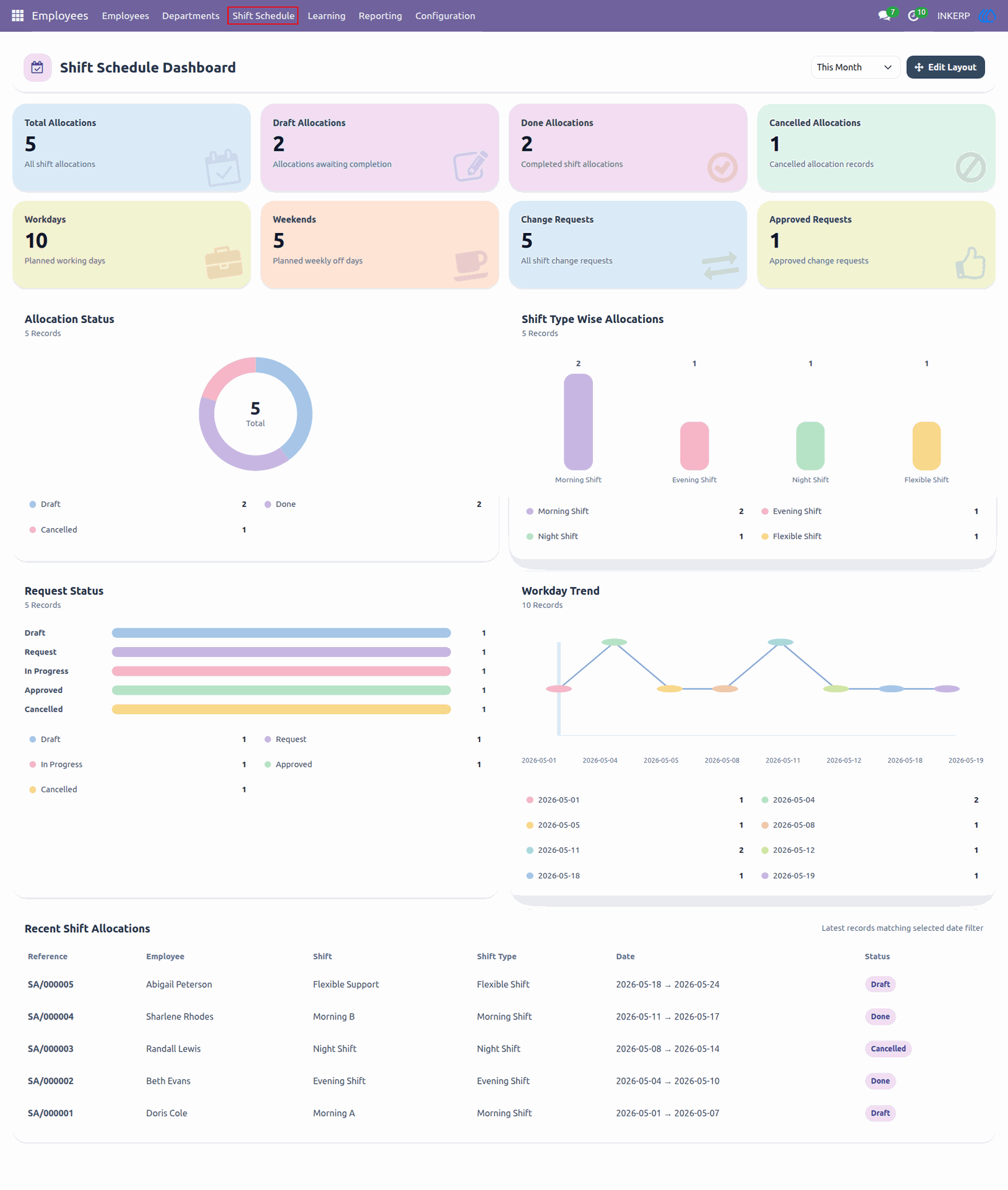Click the Night Shift green bar
This screenshot has height=1190, width=1008.
810,446
